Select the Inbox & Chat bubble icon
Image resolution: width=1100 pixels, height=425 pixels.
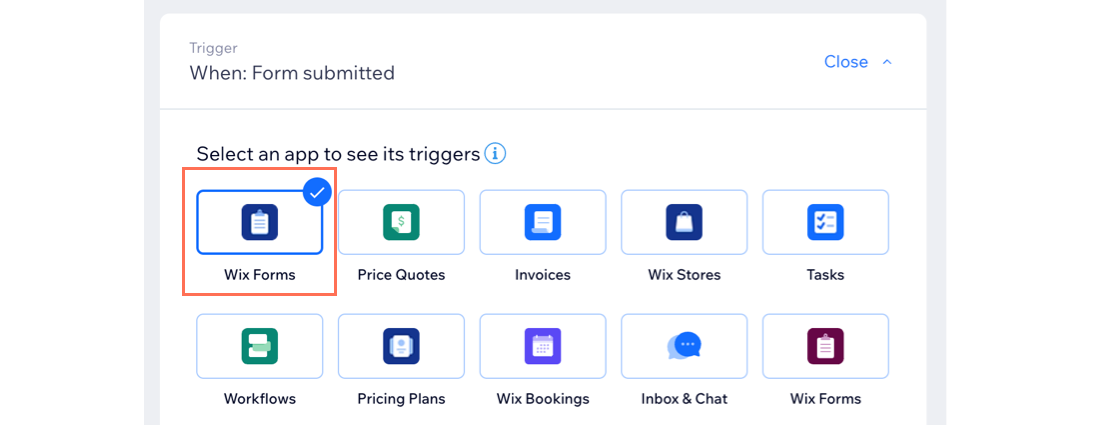point(684,346)
